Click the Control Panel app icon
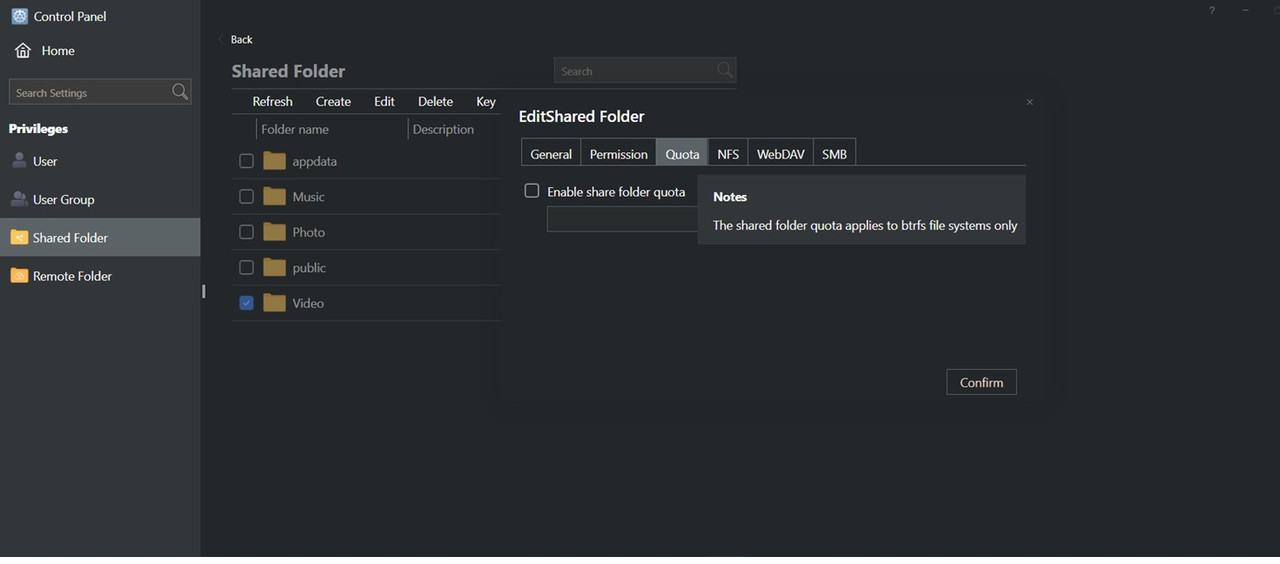1280x564 pixels. [19, 16]
